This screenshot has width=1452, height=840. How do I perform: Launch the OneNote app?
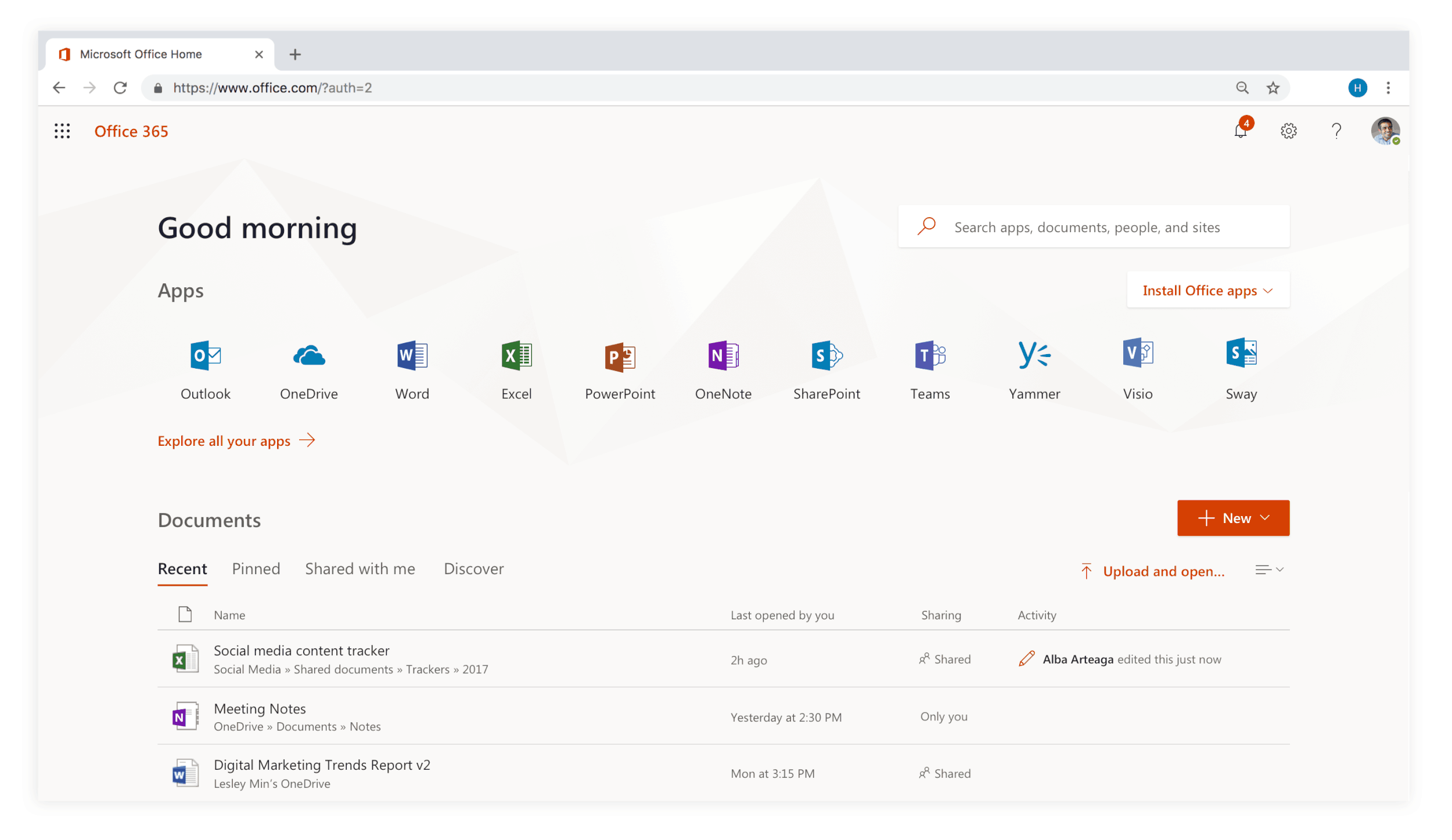point(723,355)
